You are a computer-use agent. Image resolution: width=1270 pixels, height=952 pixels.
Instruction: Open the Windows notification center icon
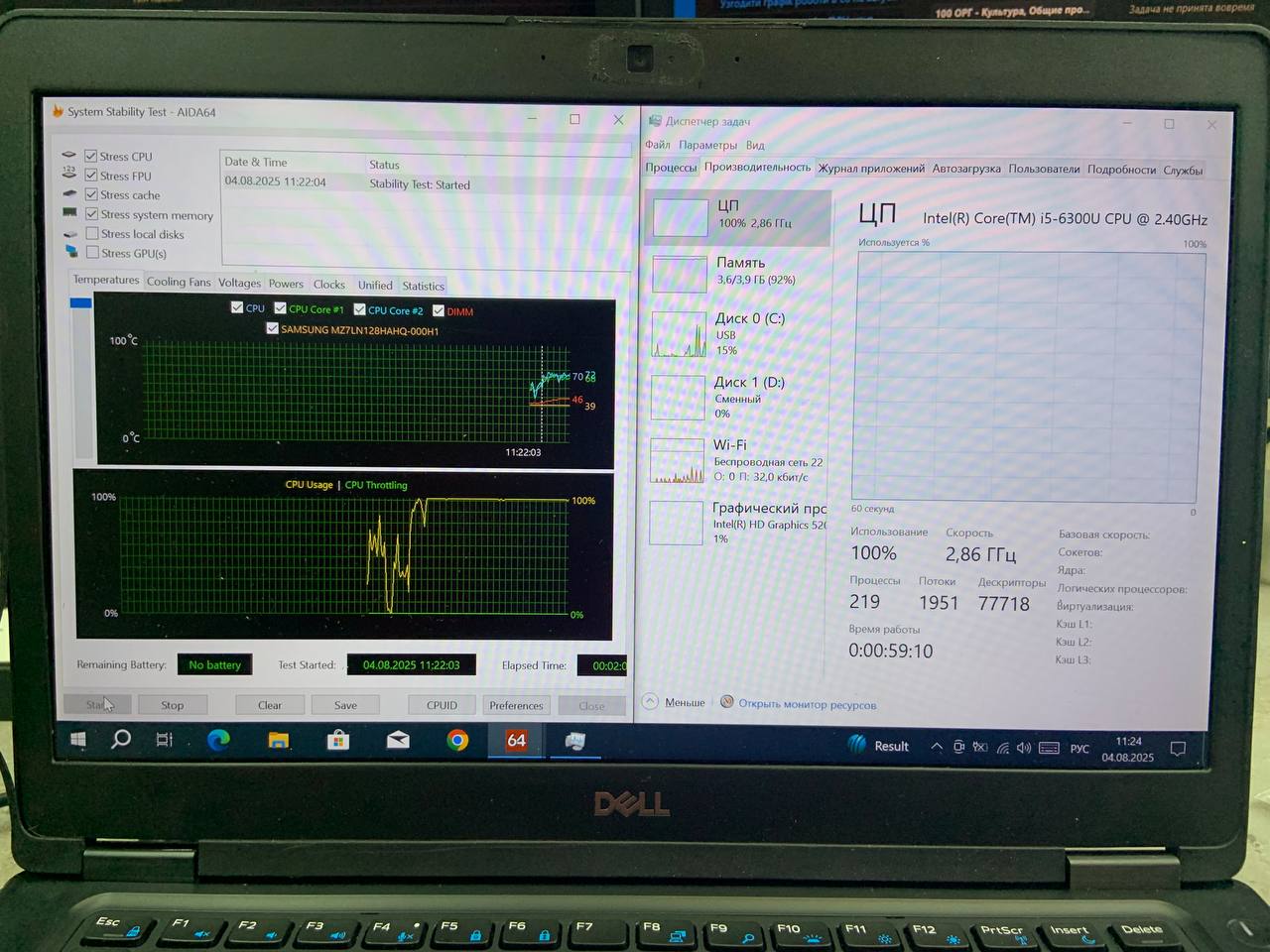click(x=1178, y=749)
